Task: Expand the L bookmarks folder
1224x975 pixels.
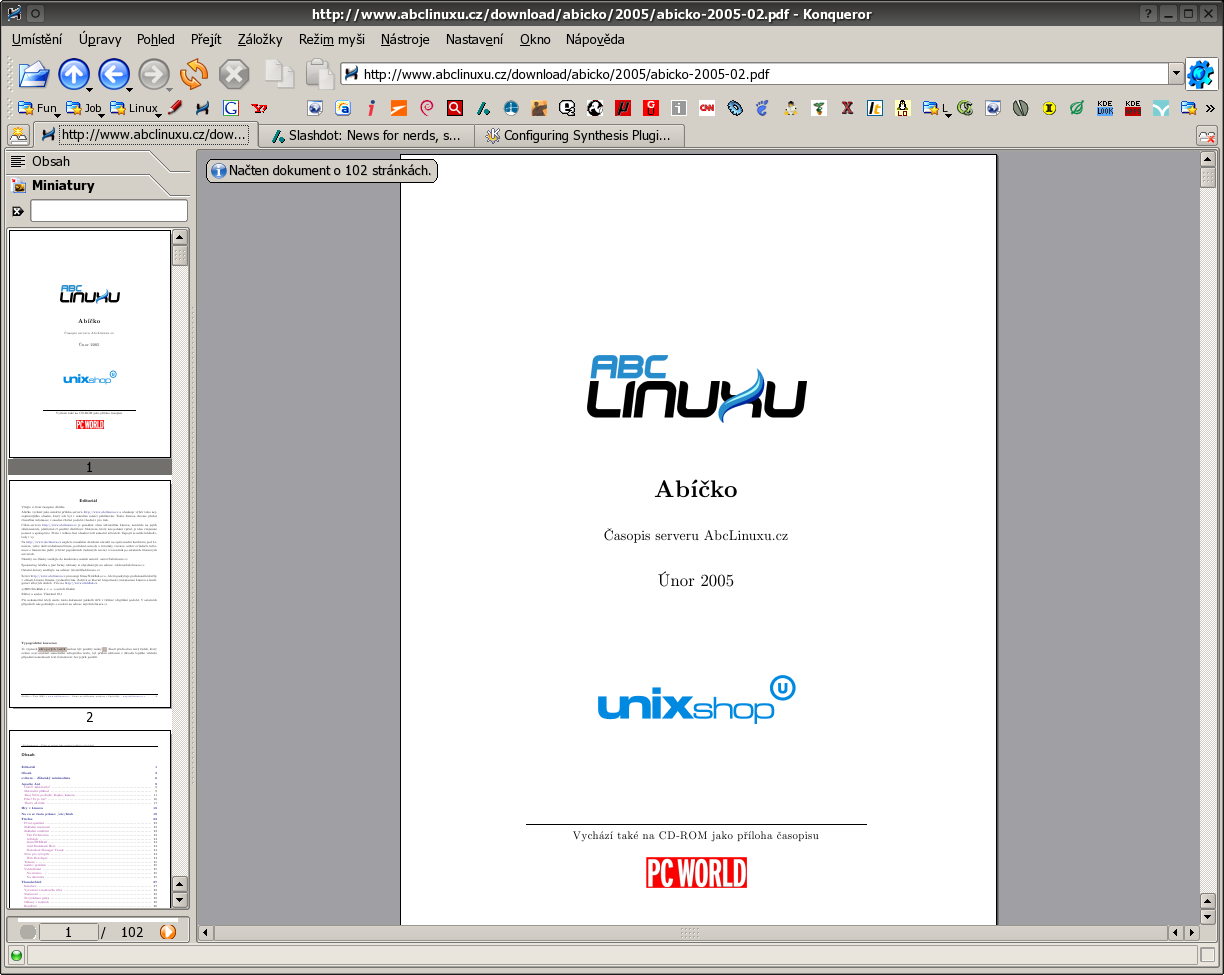Action: click(937, 108)
